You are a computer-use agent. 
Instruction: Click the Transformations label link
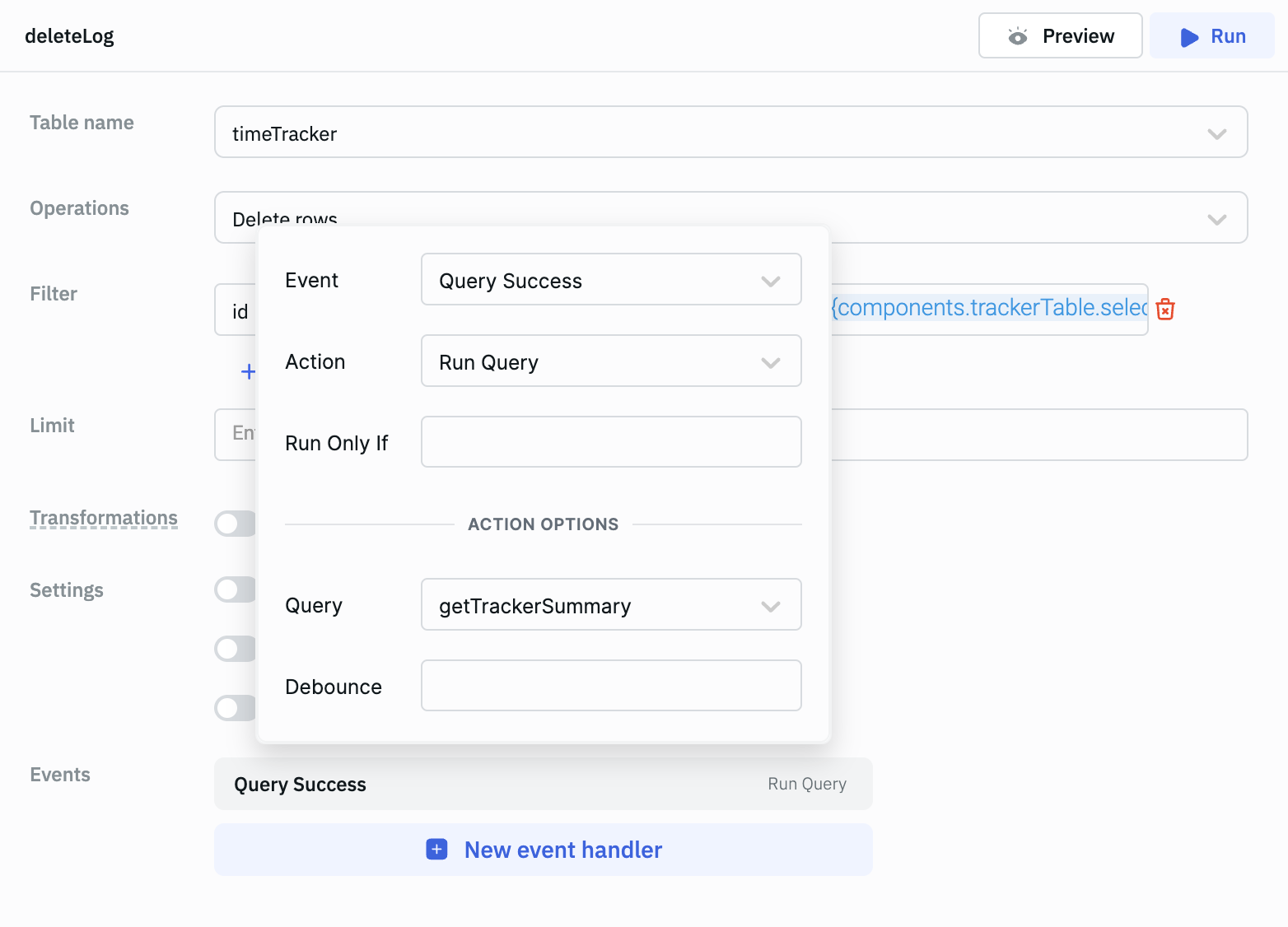click(x=104, y=518)
